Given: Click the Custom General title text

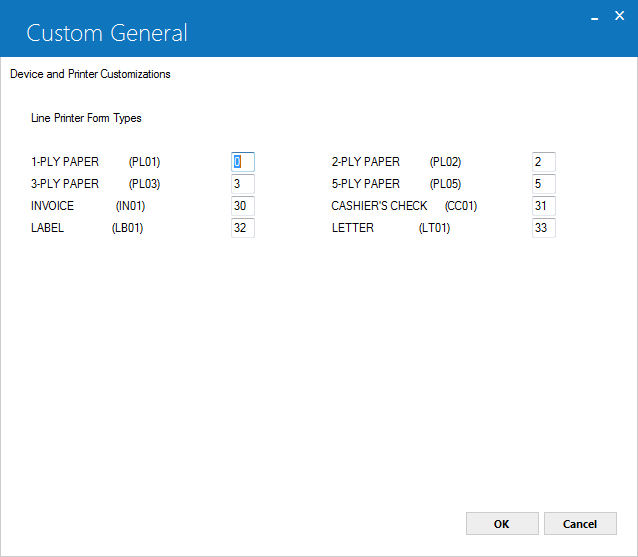Looking at the screenshot, I should coord(107,33).
